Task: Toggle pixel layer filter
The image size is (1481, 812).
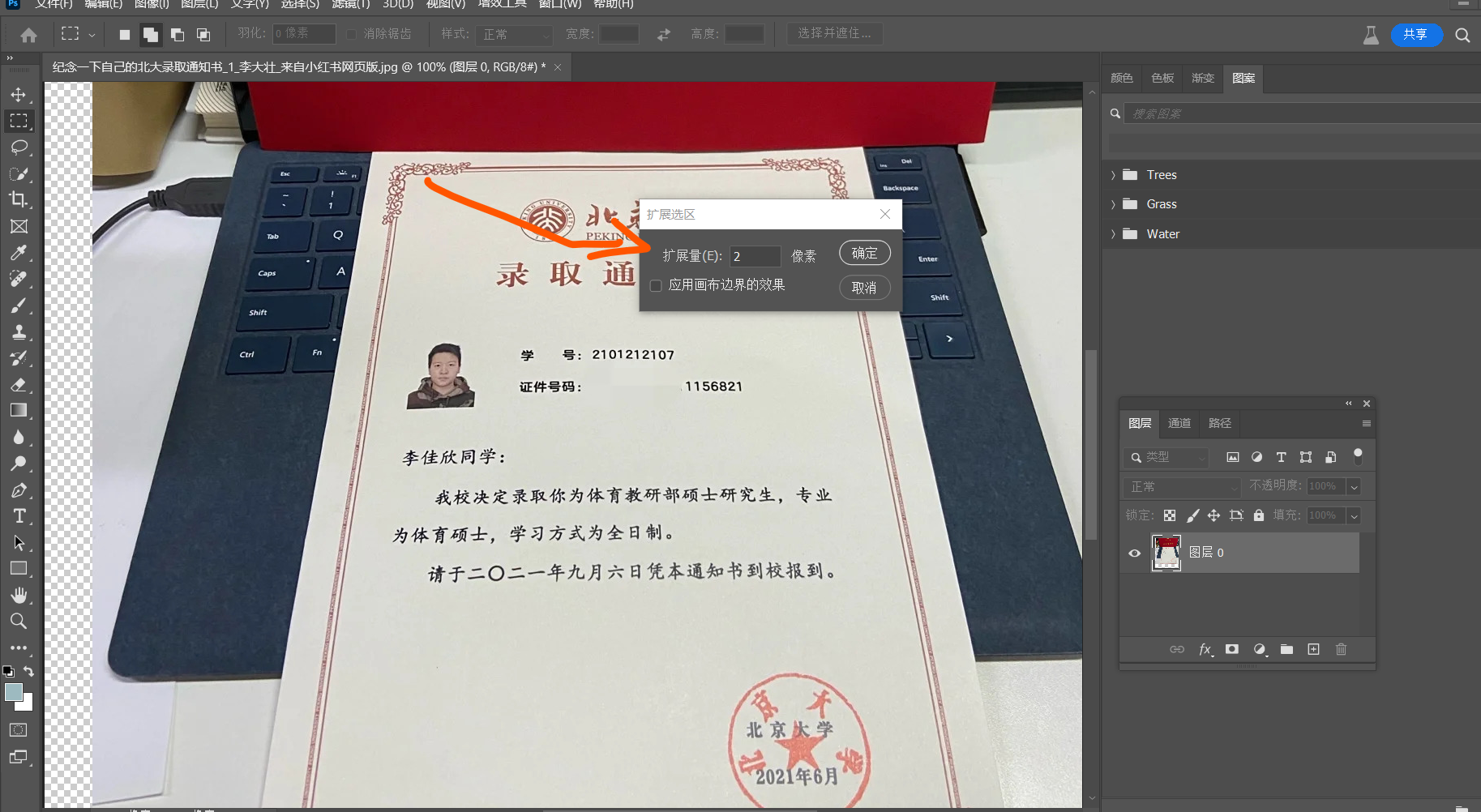Action: click(1232, 457)
